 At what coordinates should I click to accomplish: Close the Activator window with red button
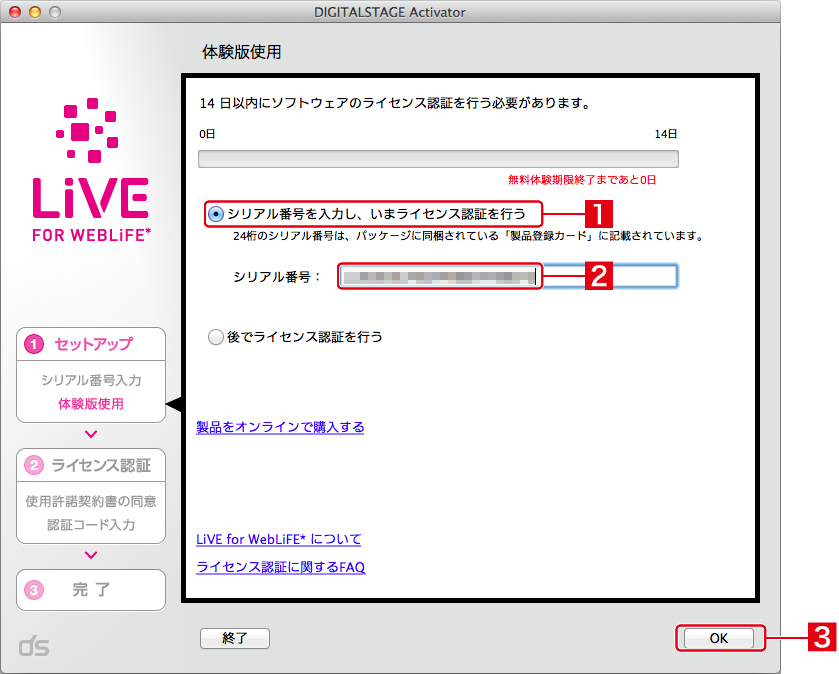pyautogui.click(x=15, y=12)
